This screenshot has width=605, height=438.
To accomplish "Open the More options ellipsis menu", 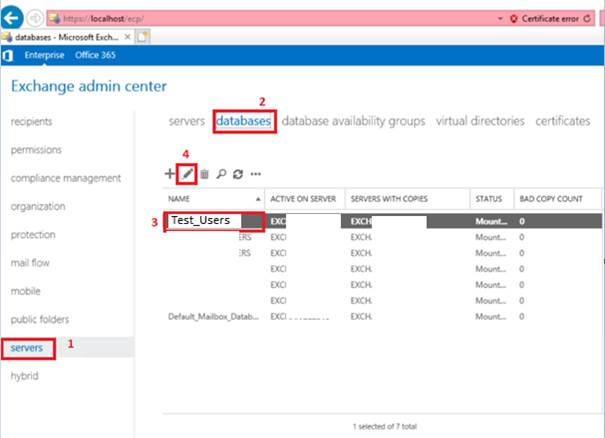I will [255, 173].
